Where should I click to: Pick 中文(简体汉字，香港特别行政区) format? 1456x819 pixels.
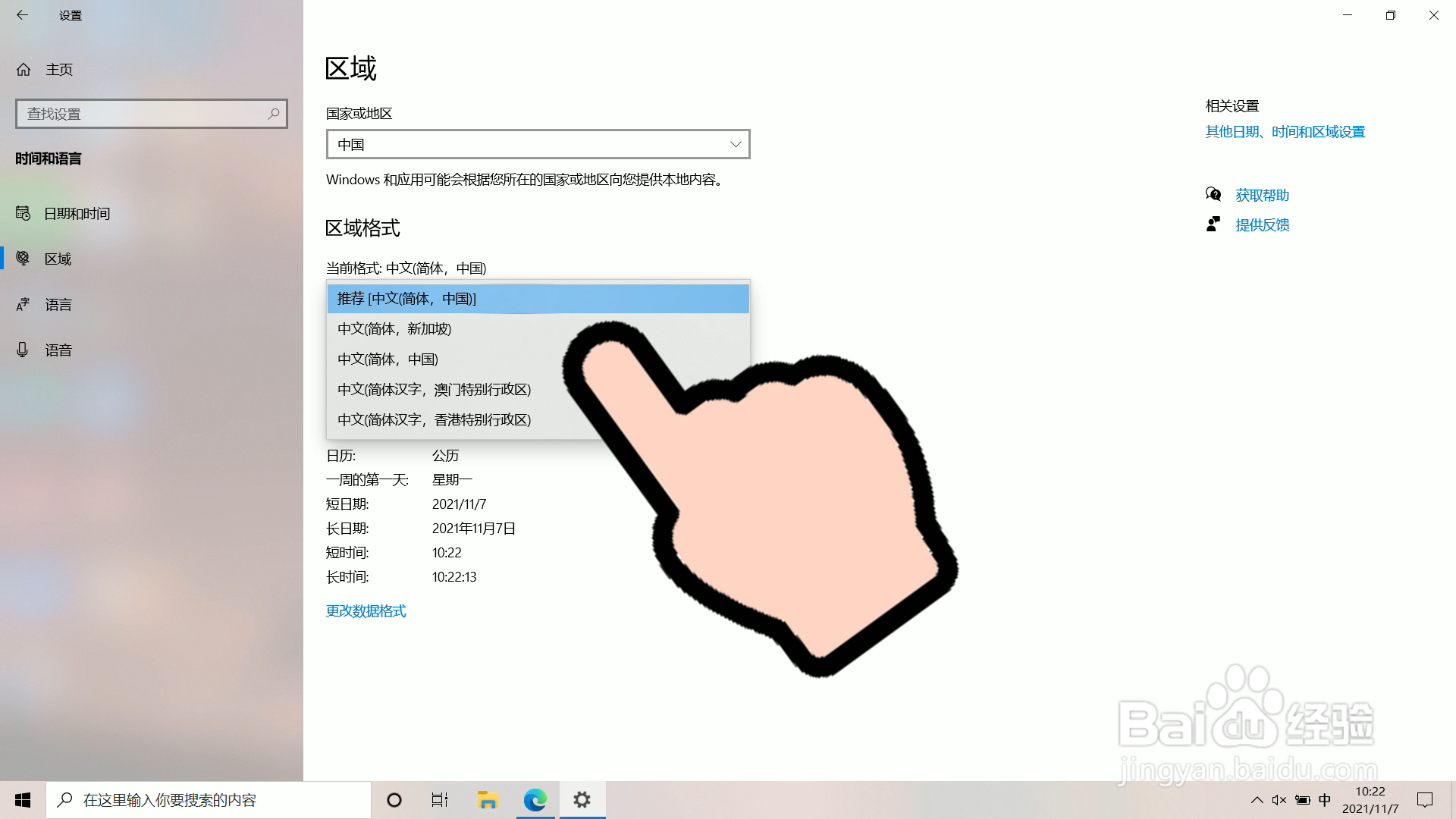click(x=538, y=420)
